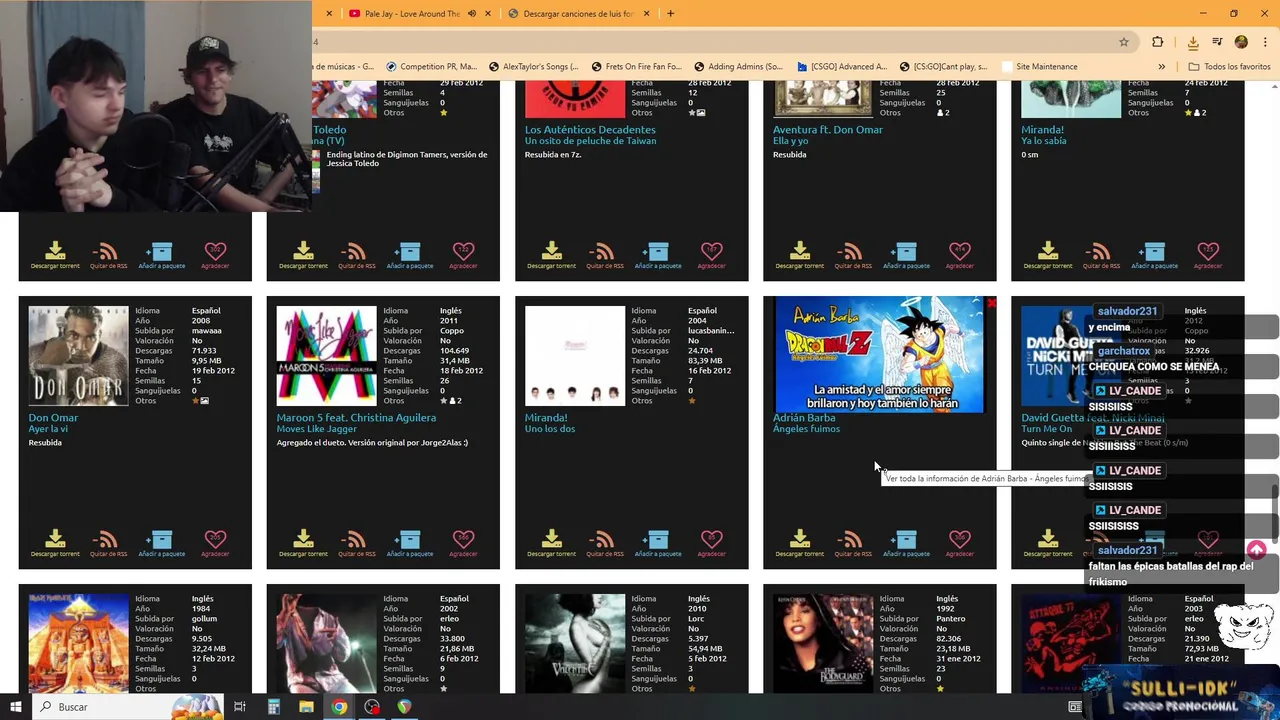Screen dimensions: 1280x720
Task: Add Miranda! Uno los dos to package
Action: pyautogui.click(x=657, y=543)
